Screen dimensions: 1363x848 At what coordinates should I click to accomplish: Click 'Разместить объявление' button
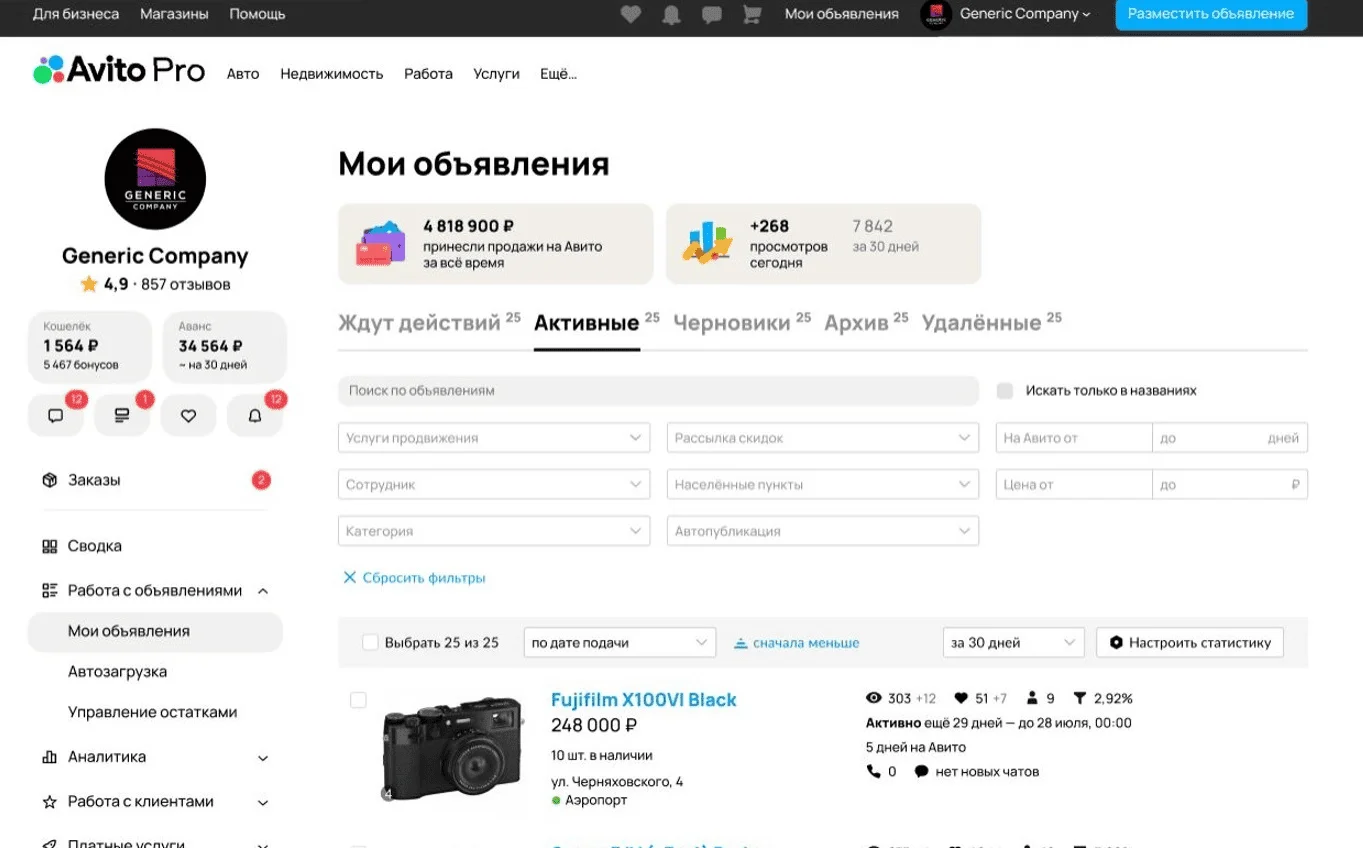[x=1211, y=14]
